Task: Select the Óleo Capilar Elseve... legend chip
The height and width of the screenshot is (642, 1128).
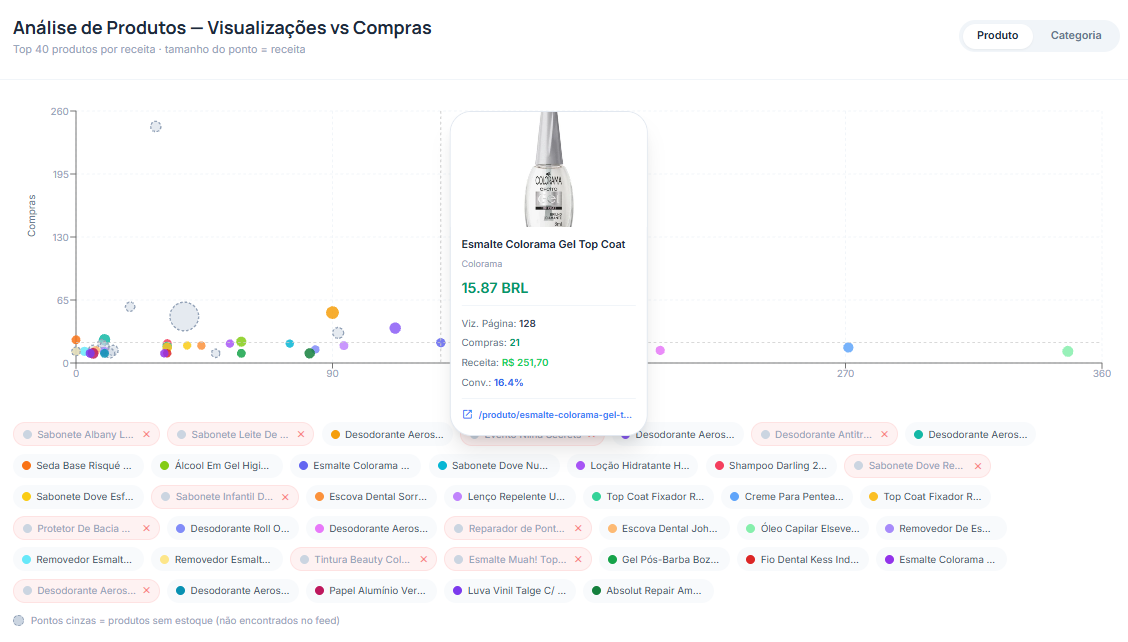Action: pos(803,528)
